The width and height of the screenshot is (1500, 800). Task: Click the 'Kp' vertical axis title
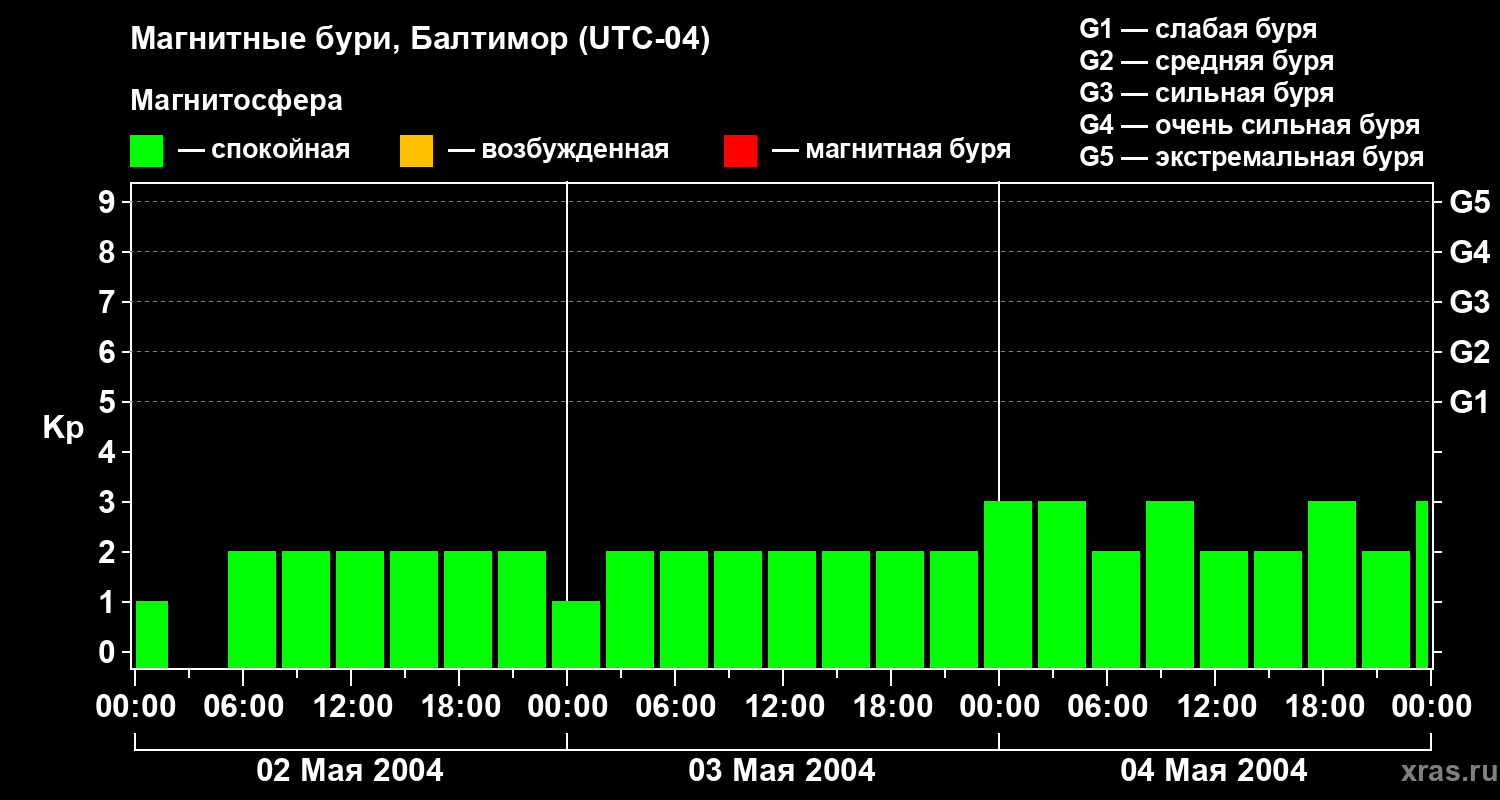point(63,428)
